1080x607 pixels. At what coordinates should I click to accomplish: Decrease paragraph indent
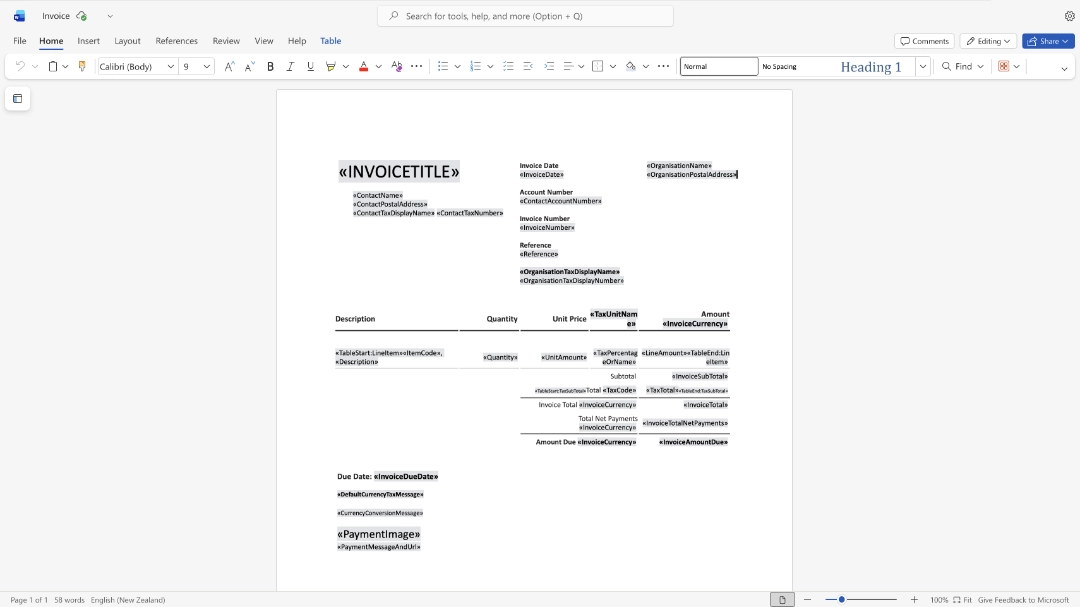528,66
